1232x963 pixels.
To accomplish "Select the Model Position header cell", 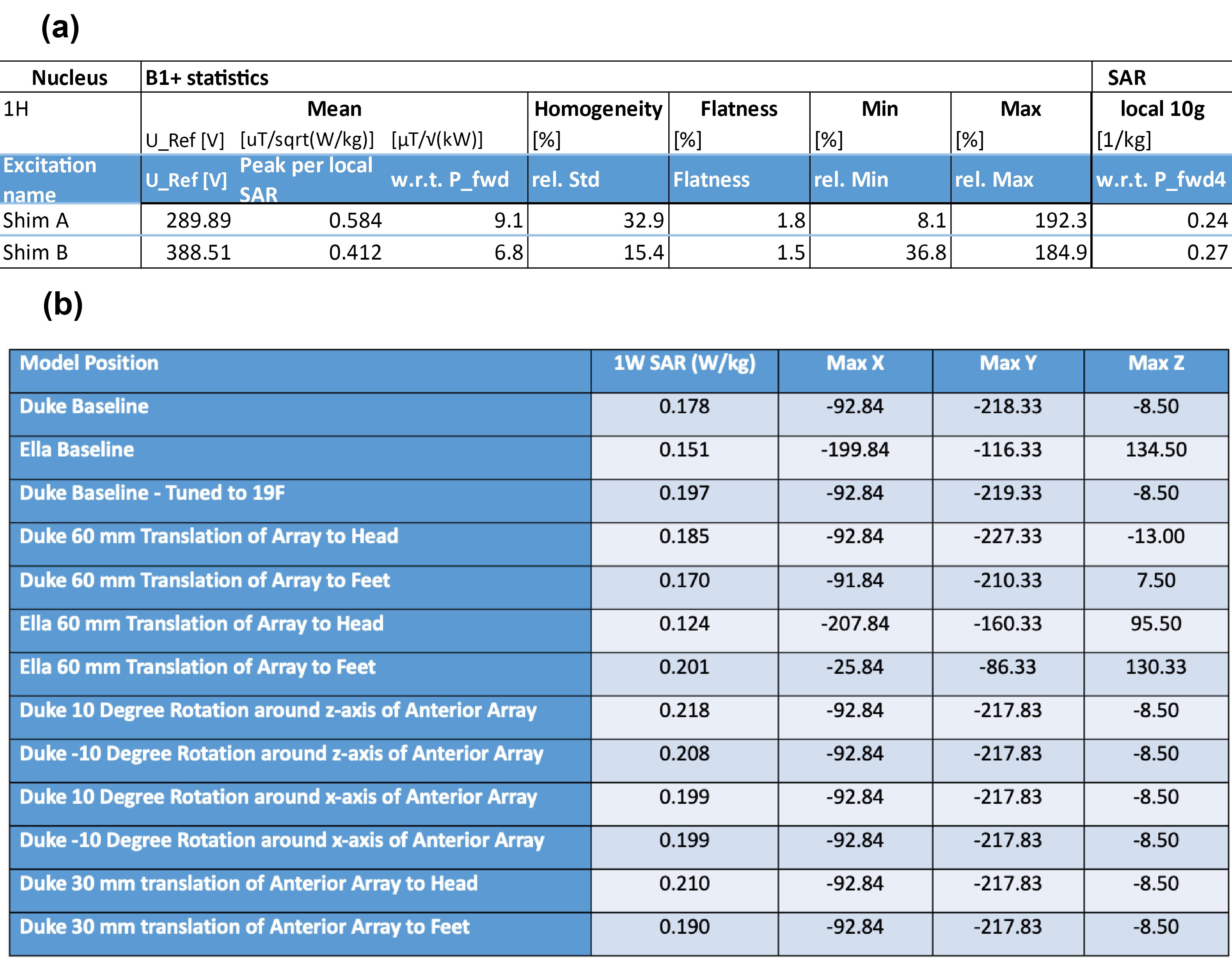I will coord(89,363).
